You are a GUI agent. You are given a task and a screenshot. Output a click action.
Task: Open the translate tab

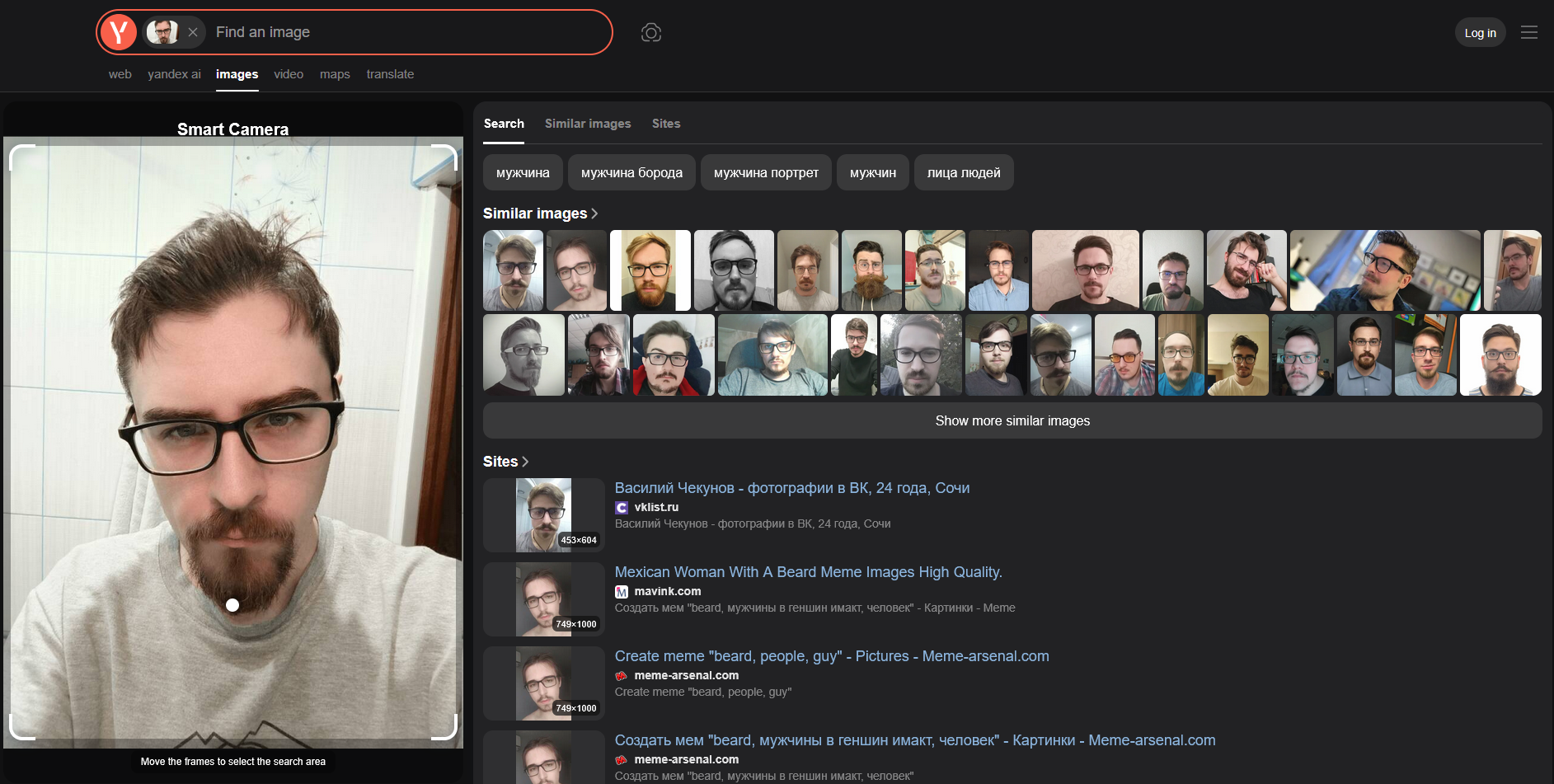[390, 74]
